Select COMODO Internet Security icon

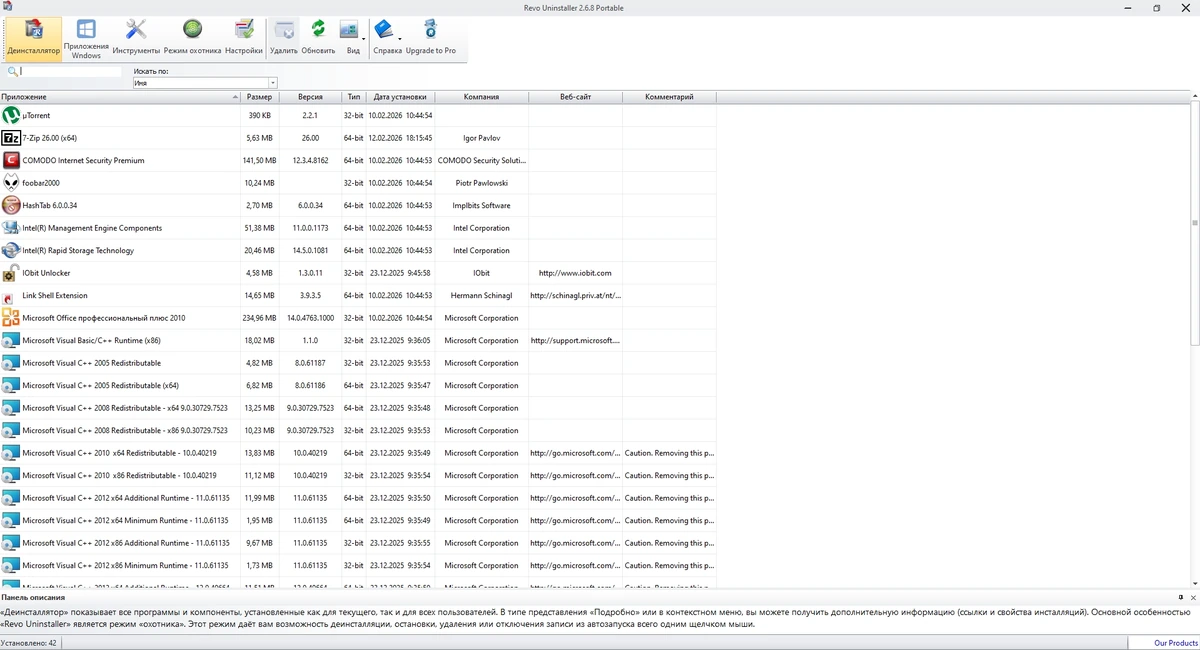[x=11, y=160]
